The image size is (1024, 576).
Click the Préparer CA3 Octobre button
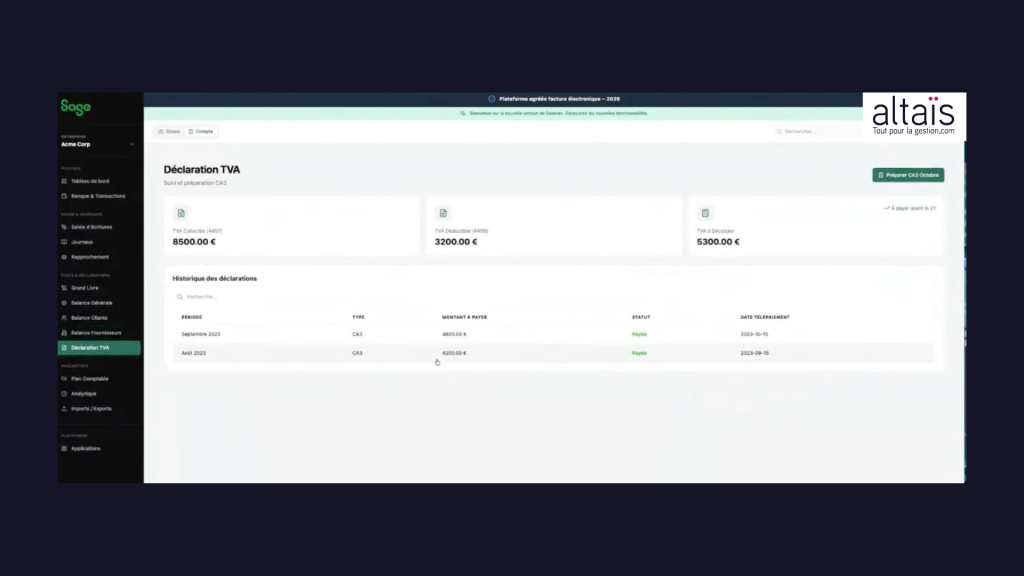pyautogui.click(x=908, y=175)
